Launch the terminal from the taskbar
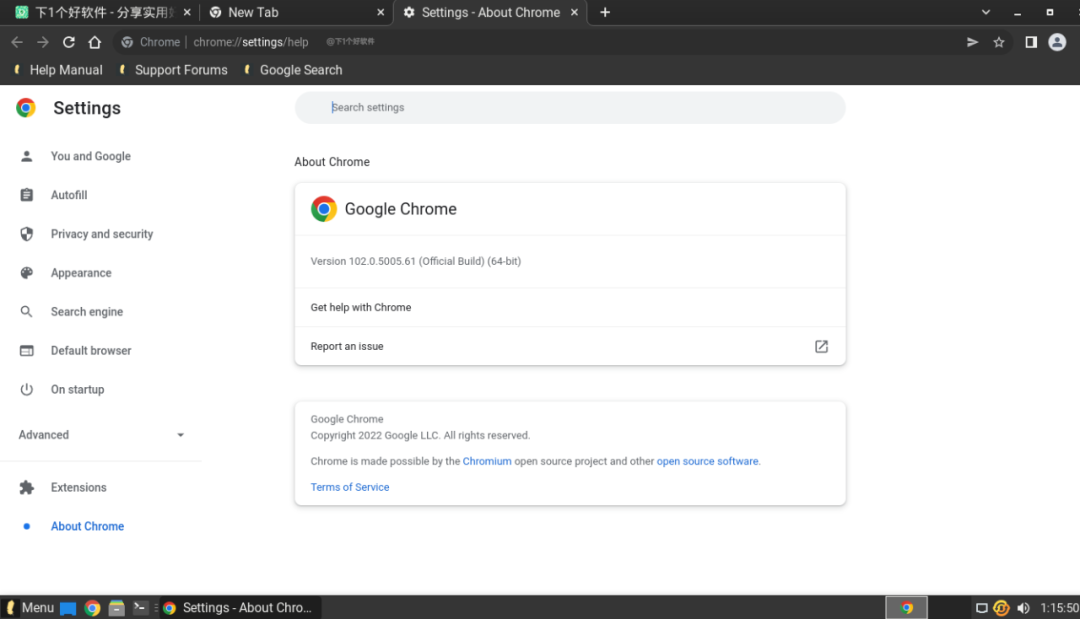The width and height of the screenshot is (1080, 619). click(141, 607)
